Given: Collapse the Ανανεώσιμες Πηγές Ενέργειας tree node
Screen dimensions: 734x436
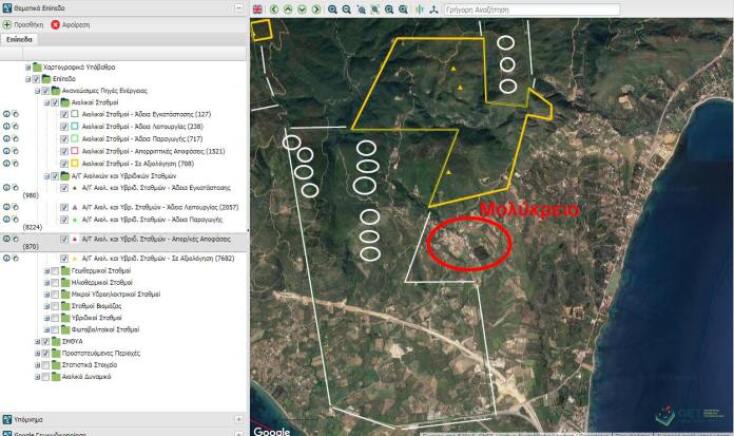Looking at the screenshot, I should (x=36, y=90).
